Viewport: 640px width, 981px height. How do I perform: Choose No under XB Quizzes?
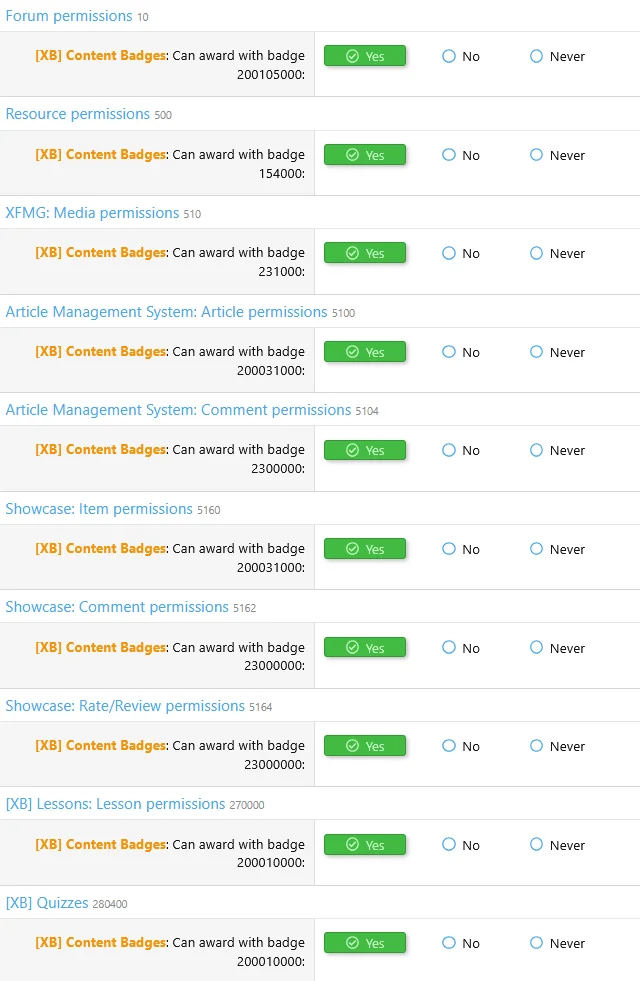(x=461, y=943)
